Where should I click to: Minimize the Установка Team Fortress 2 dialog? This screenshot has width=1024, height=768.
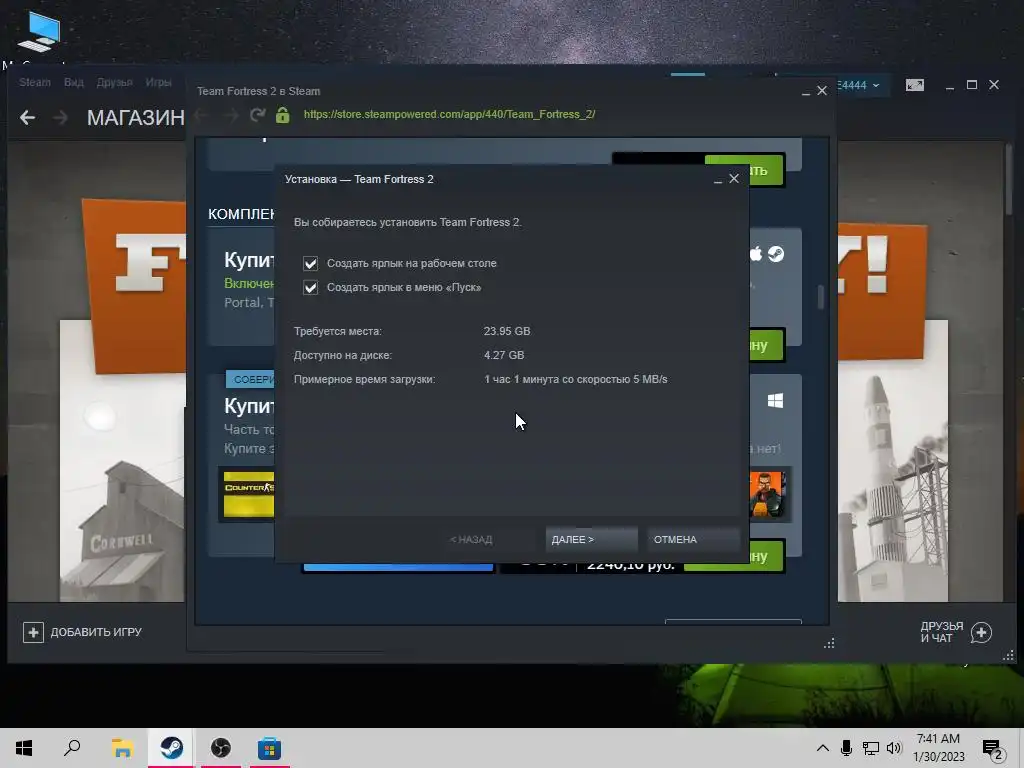click(x=718, y=180)
